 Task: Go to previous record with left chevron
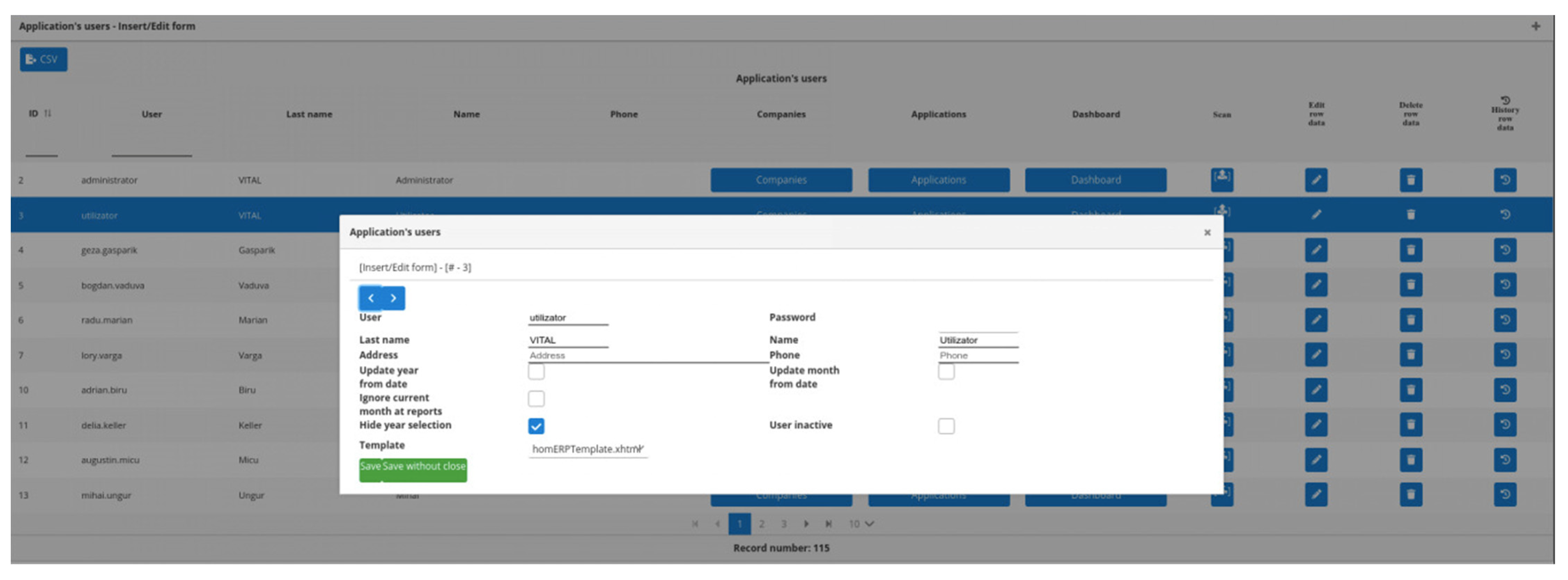pos(371,298)
